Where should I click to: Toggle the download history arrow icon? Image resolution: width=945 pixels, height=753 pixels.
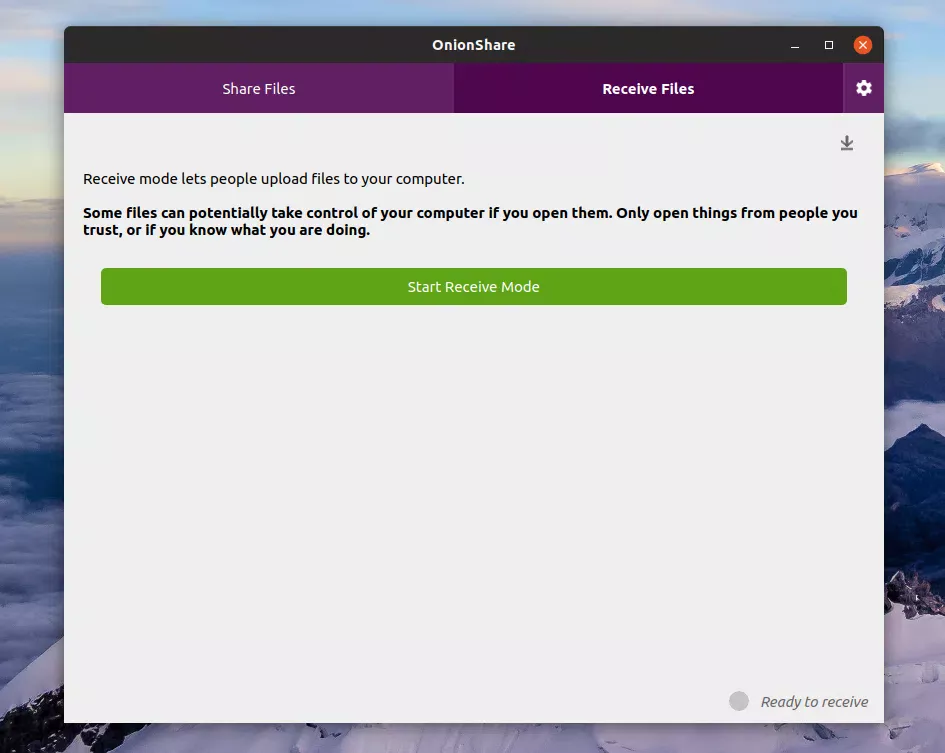[x=847, y=143]
